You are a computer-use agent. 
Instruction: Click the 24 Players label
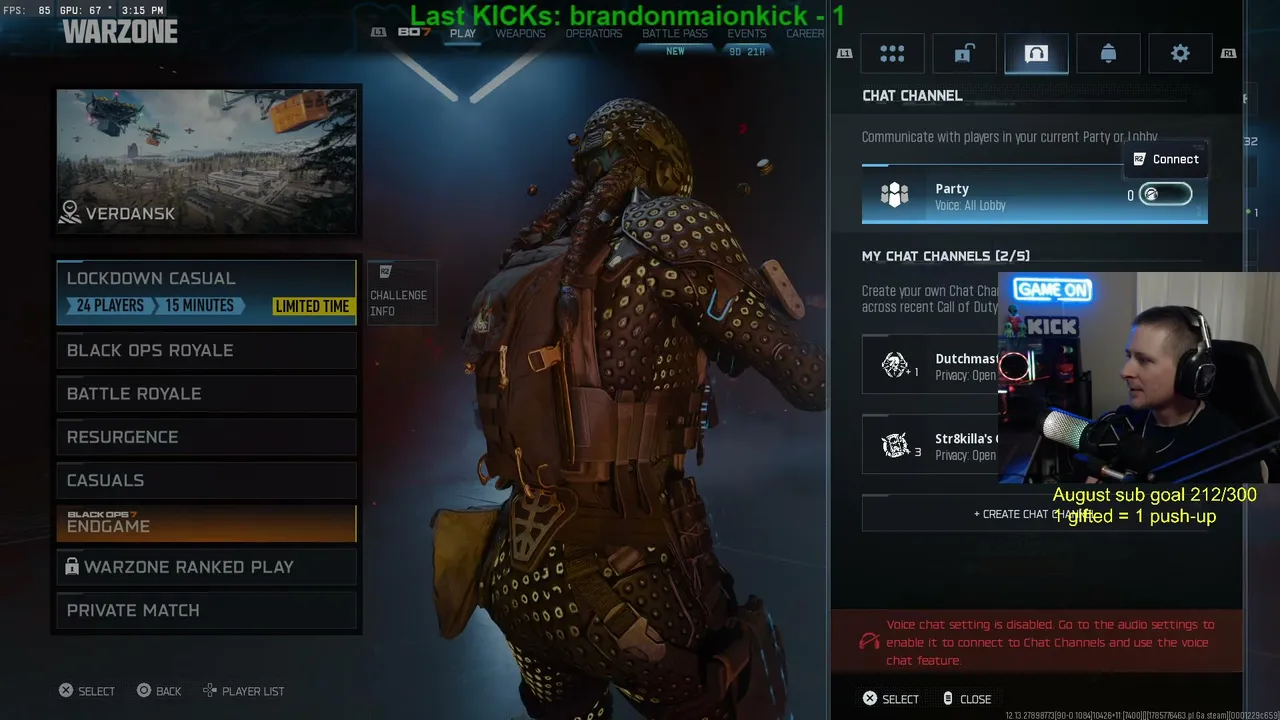pyautogui.click(x=110, y=306)
